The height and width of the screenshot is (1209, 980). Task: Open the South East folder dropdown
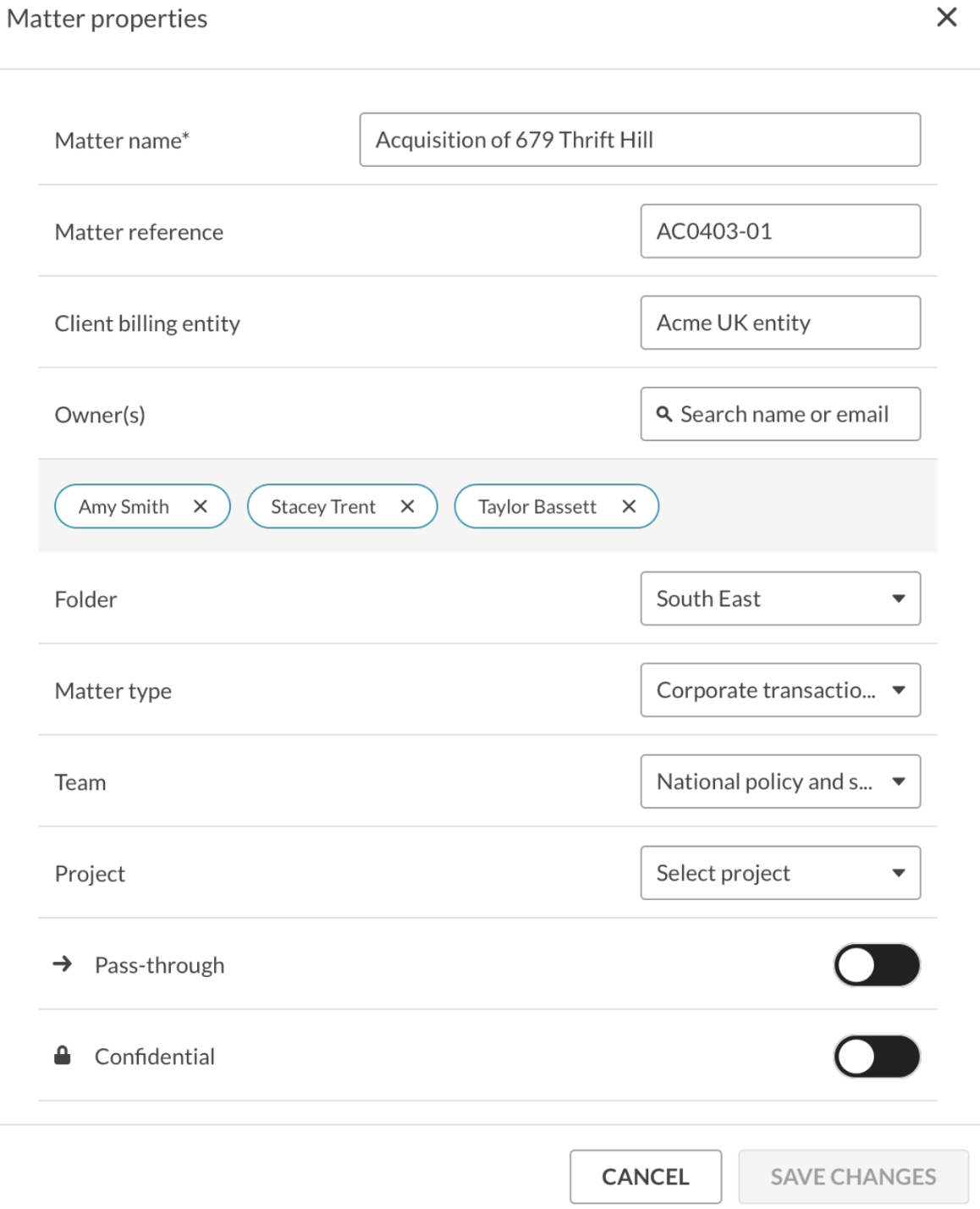(780, 599)
